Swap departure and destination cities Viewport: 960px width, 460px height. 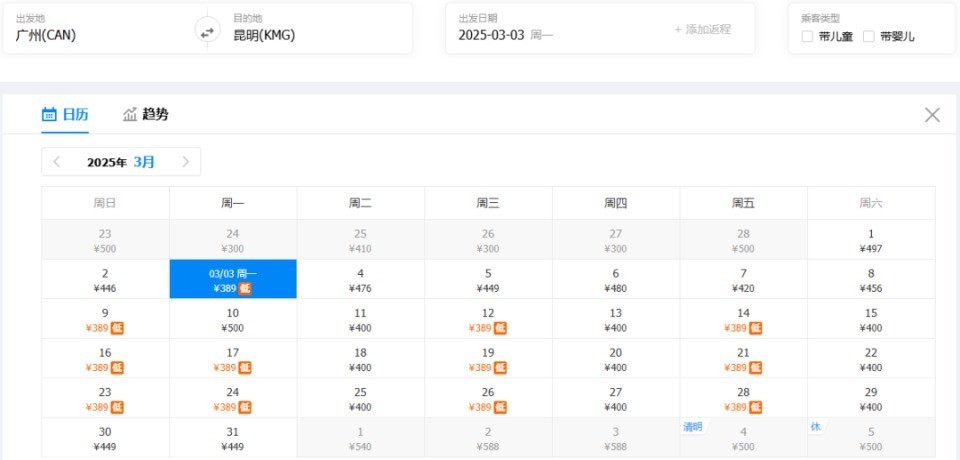click(x=207, y=31)
